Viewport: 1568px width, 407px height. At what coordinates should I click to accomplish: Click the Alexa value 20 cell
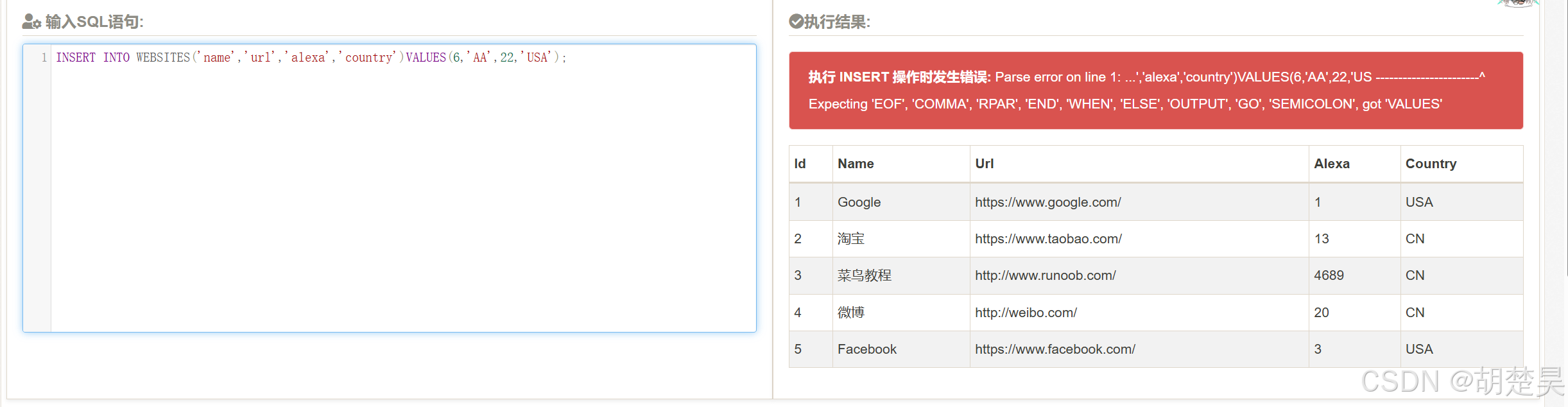[x=1354, y=313]
